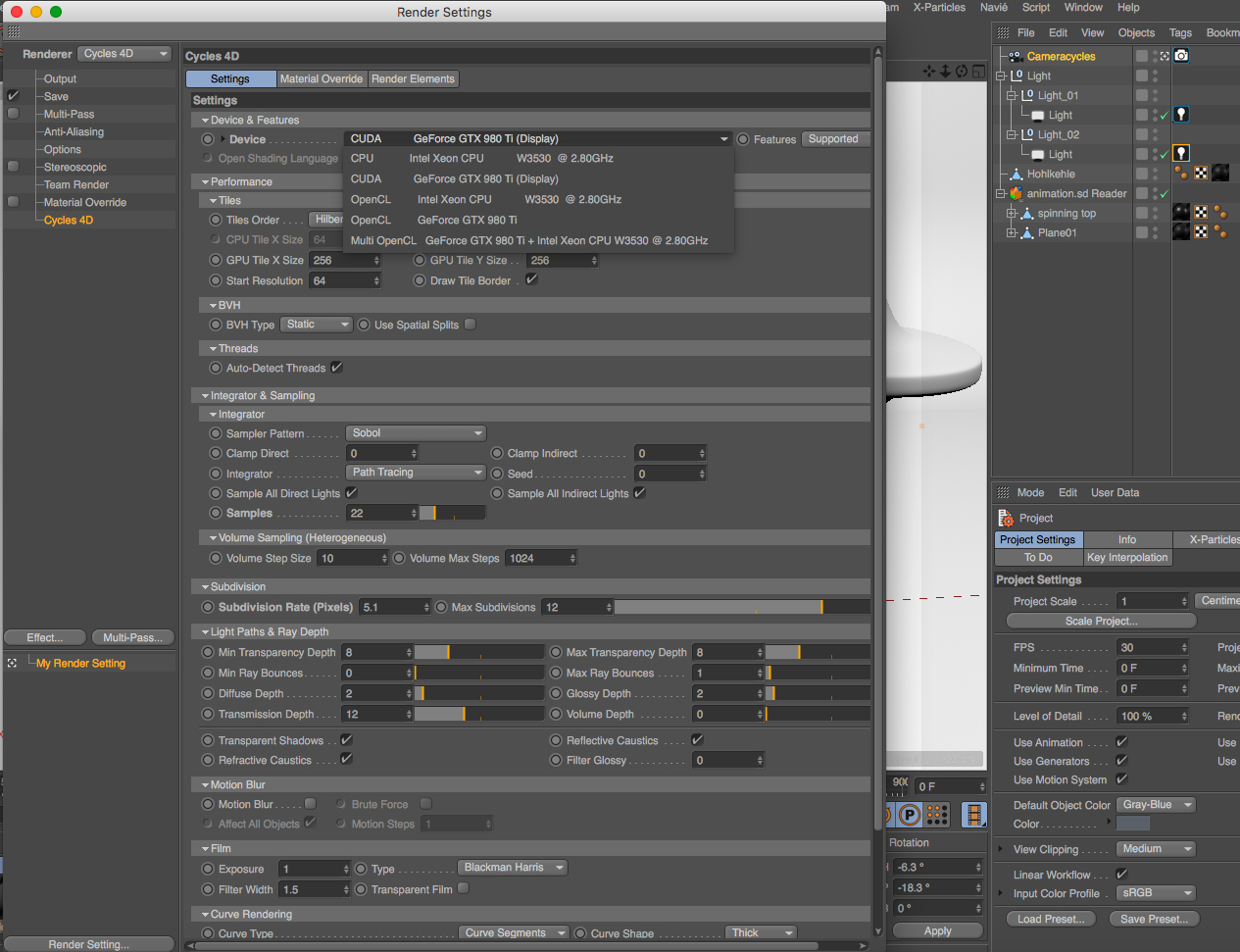Image resolution: width=1240 pixels, height=952 pixels.
Task: Click the viewport zoom down-arrow icon
Action: pos(945,71)
